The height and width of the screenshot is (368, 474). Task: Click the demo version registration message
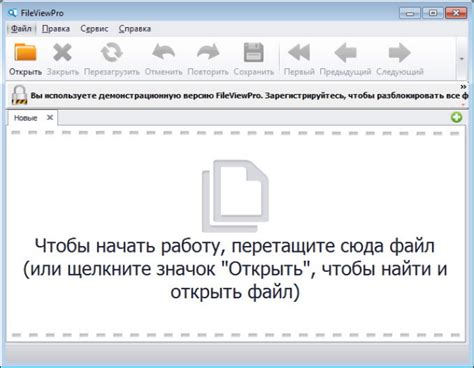[249, 95]
